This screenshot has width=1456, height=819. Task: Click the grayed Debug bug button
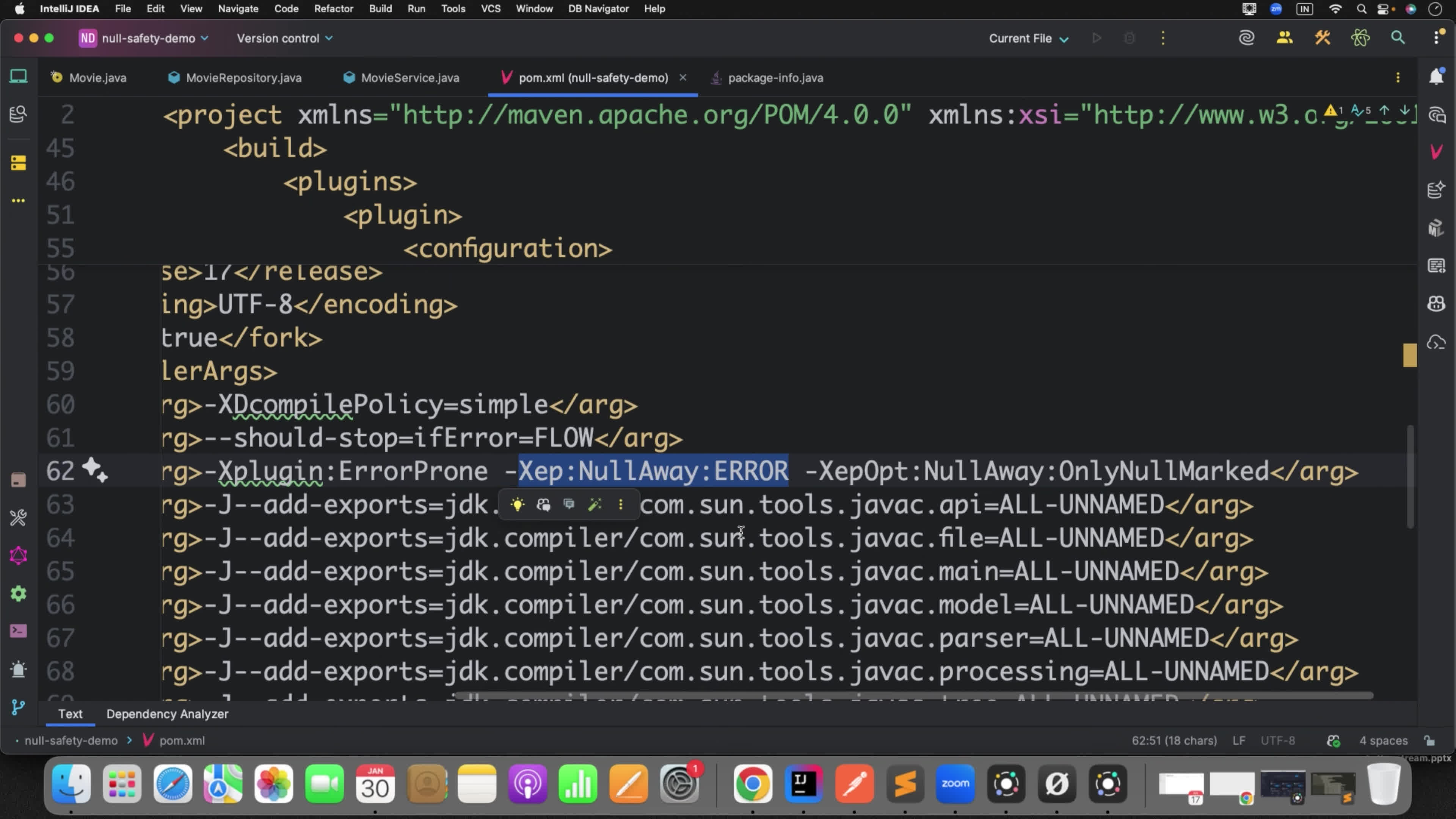[x=1129, y=38]
